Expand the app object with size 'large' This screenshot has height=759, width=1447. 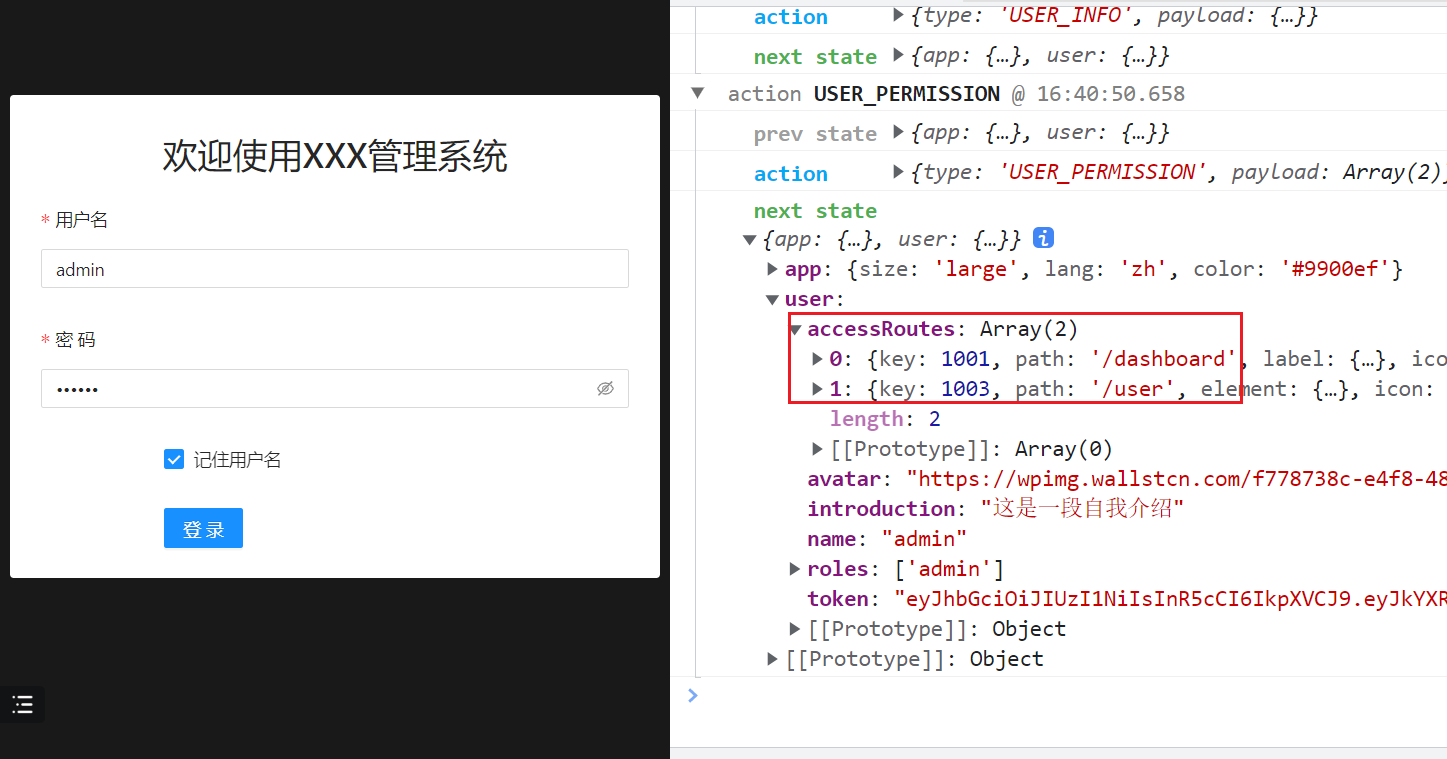772,269
